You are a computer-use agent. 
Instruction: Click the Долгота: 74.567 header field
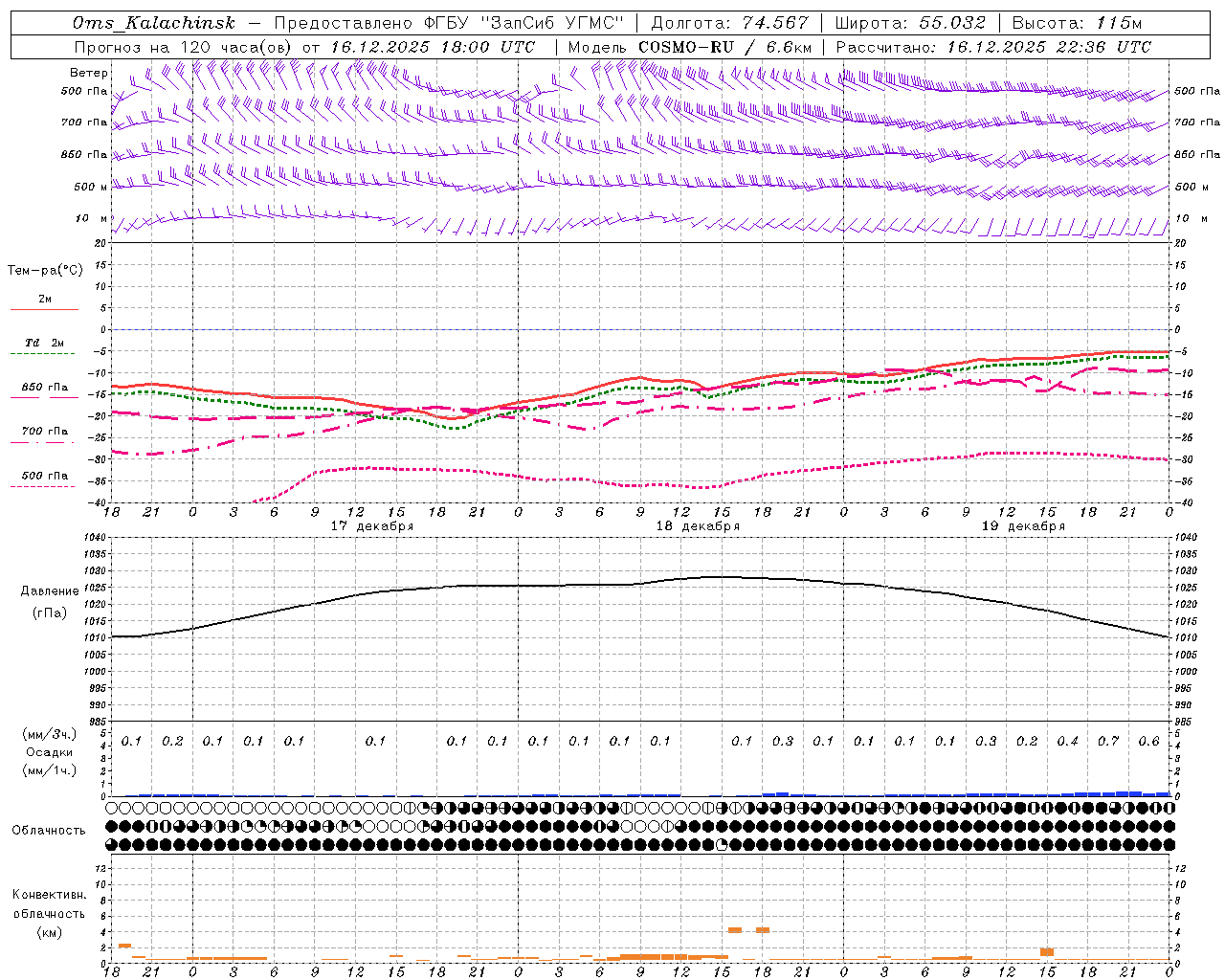(731, 23)
